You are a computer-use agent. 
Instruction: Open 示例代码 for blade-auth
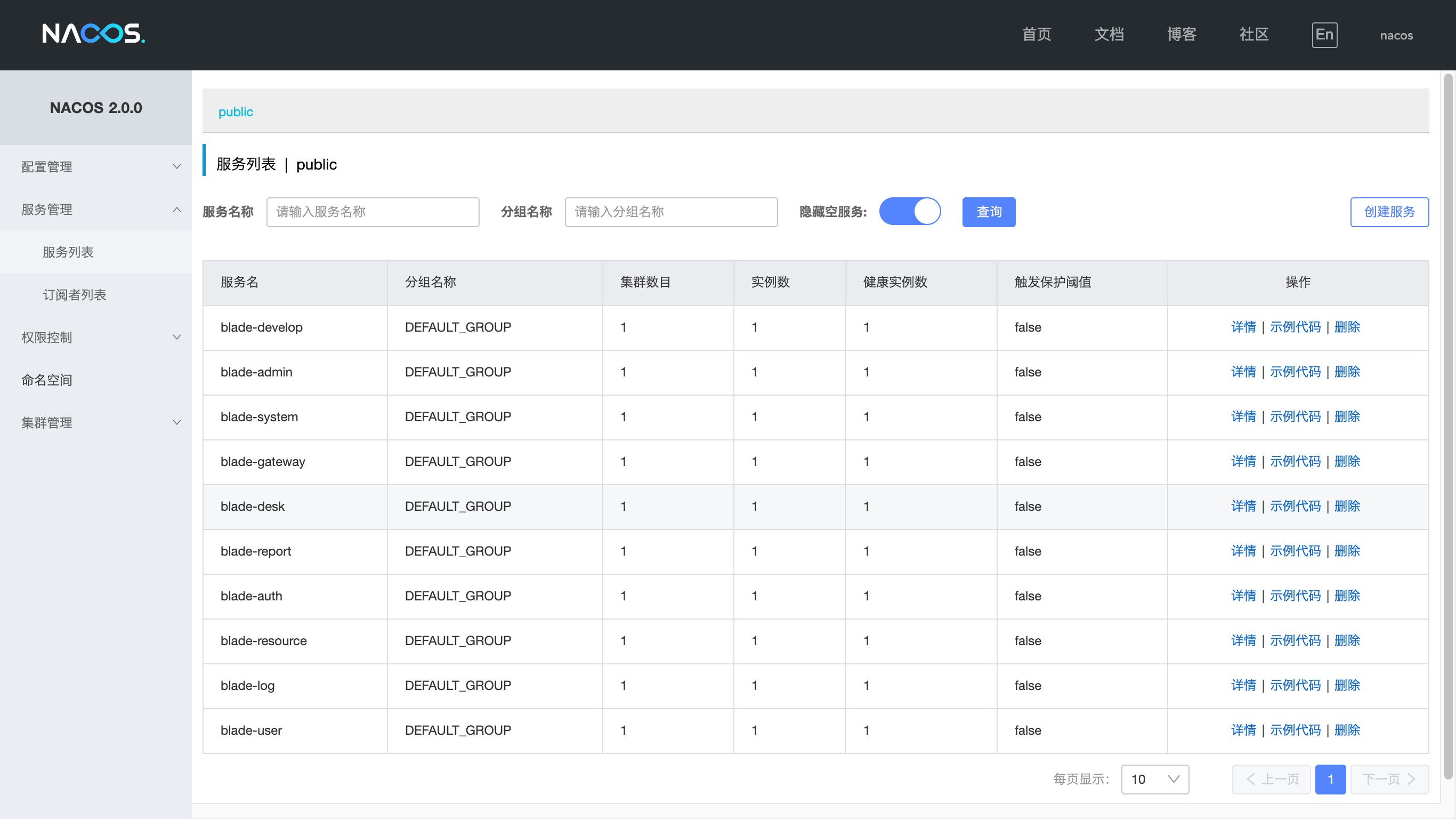[x=1295, y=596]
